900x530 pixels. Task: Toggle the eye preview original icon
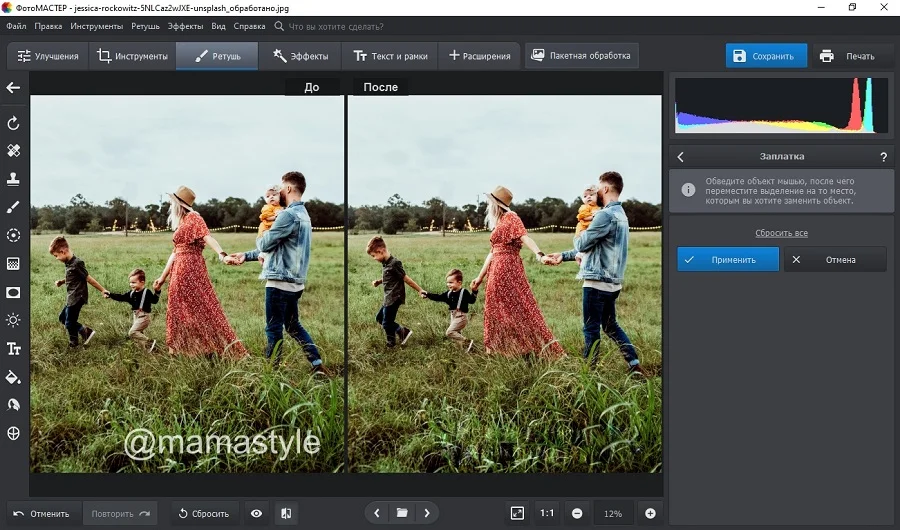click(257, 513)
